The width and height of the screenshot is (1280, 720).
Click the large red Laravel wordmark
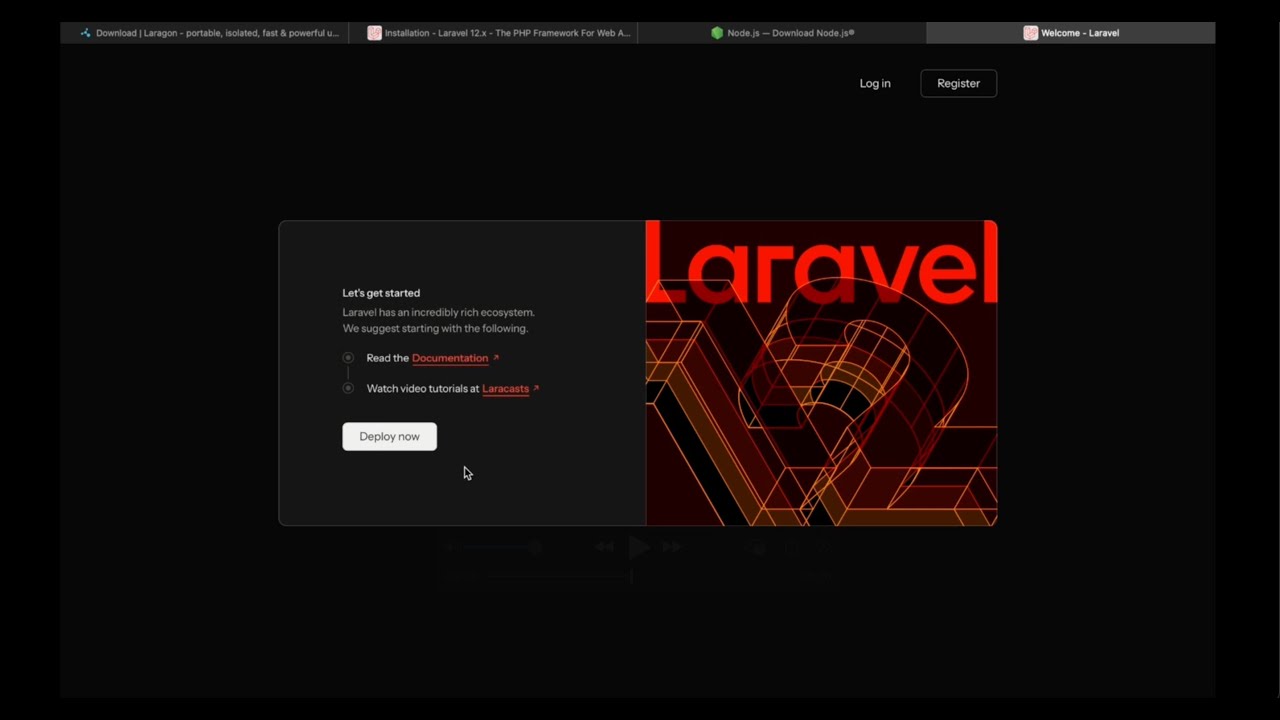(x=821, y=262)
